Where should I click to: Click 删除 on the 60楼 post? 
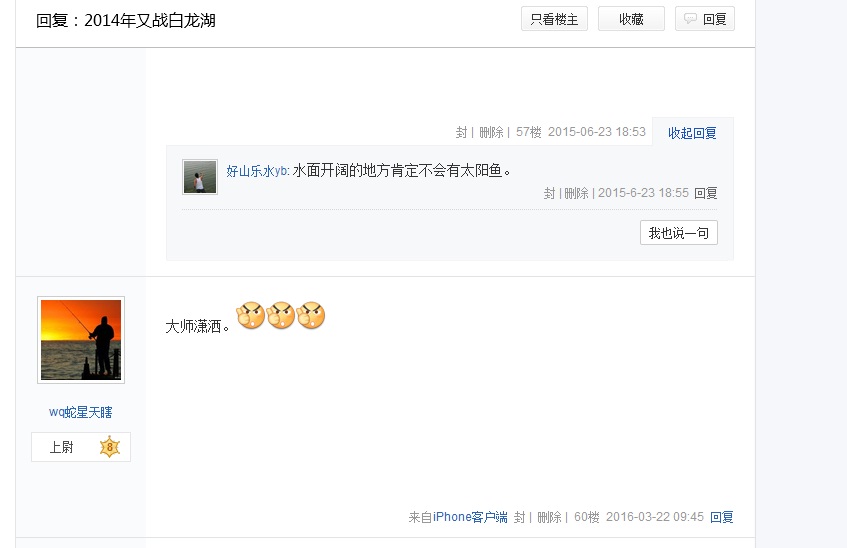[x=549, y=517]
